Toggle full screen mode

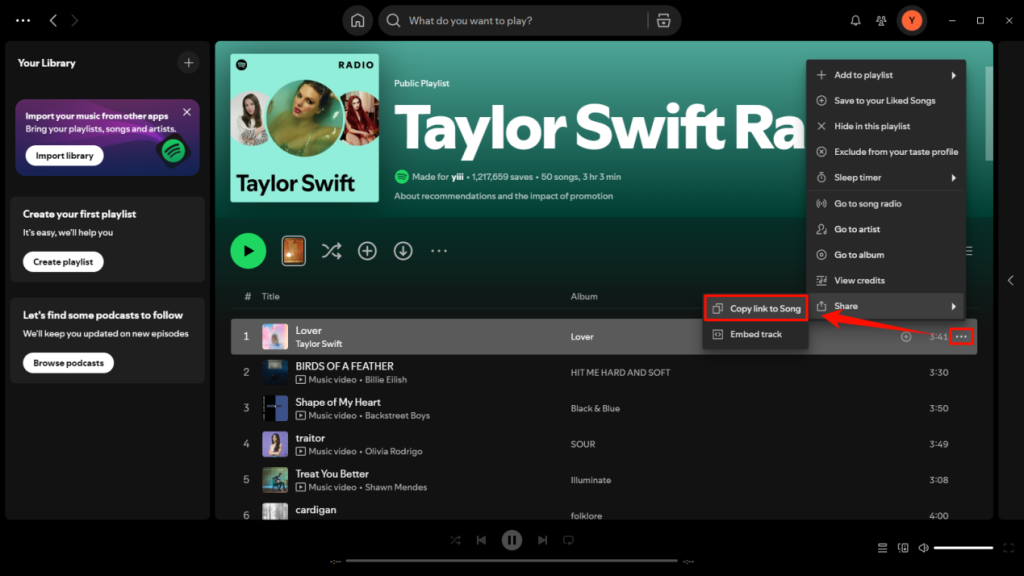pos(1008,548)
